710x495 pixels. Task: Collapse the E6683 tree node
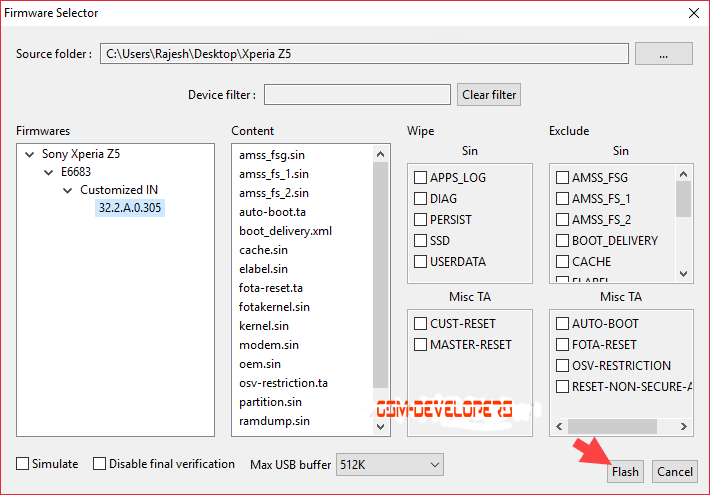(x=49, y=172)
